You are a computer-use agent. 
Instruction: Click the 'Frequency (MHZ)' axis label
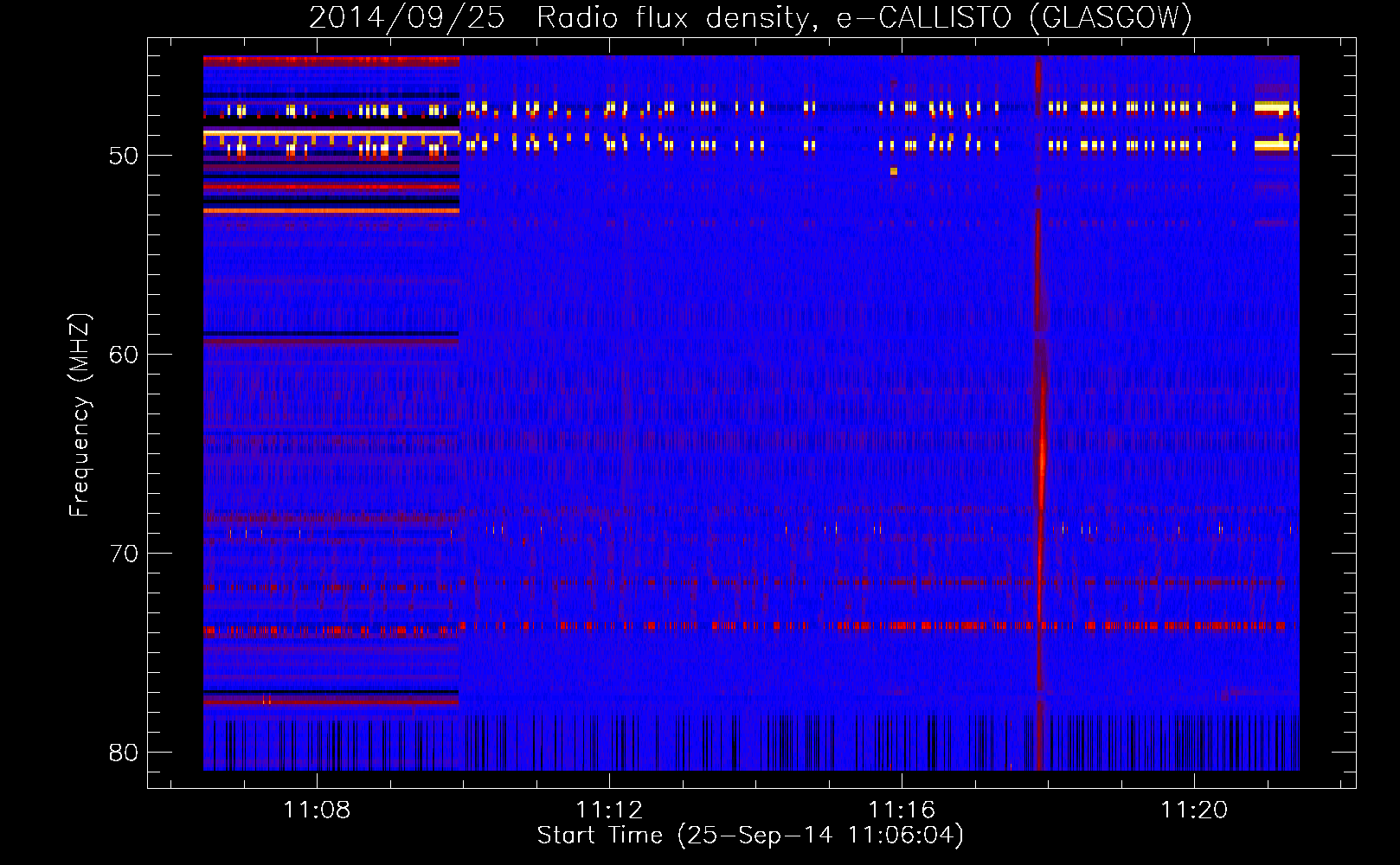pos(79,415)
